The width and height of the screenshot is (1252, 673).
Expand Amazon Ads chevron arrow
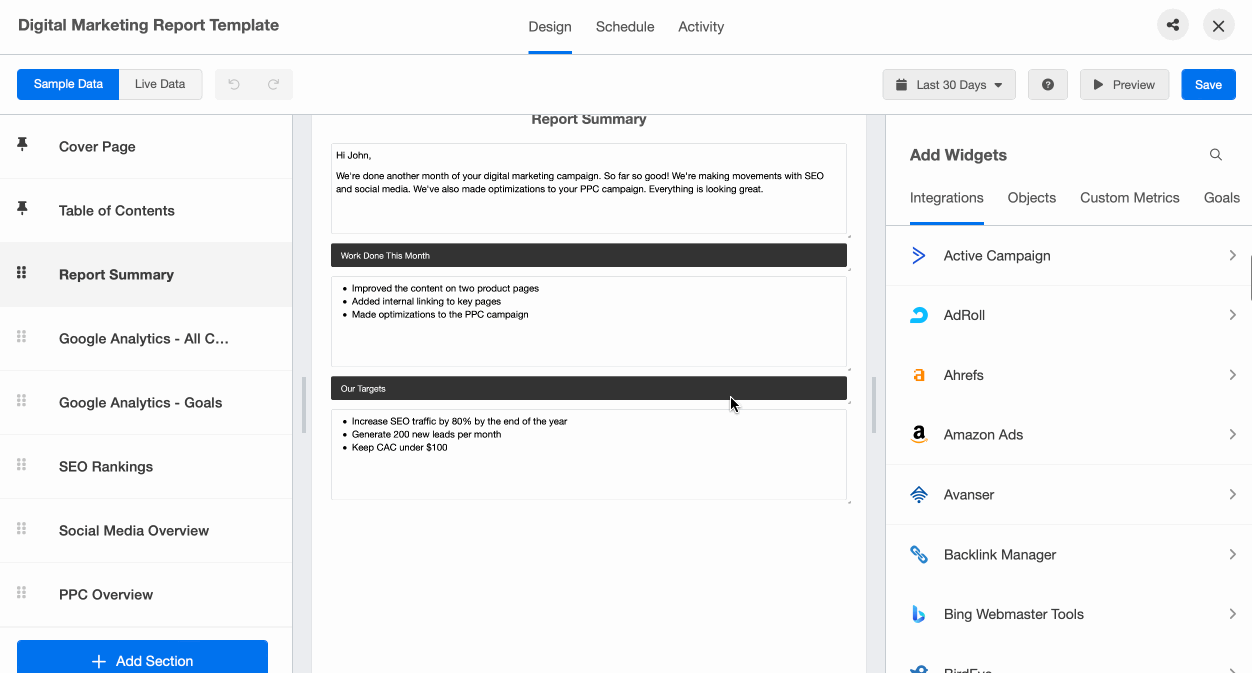point(1232,435)
